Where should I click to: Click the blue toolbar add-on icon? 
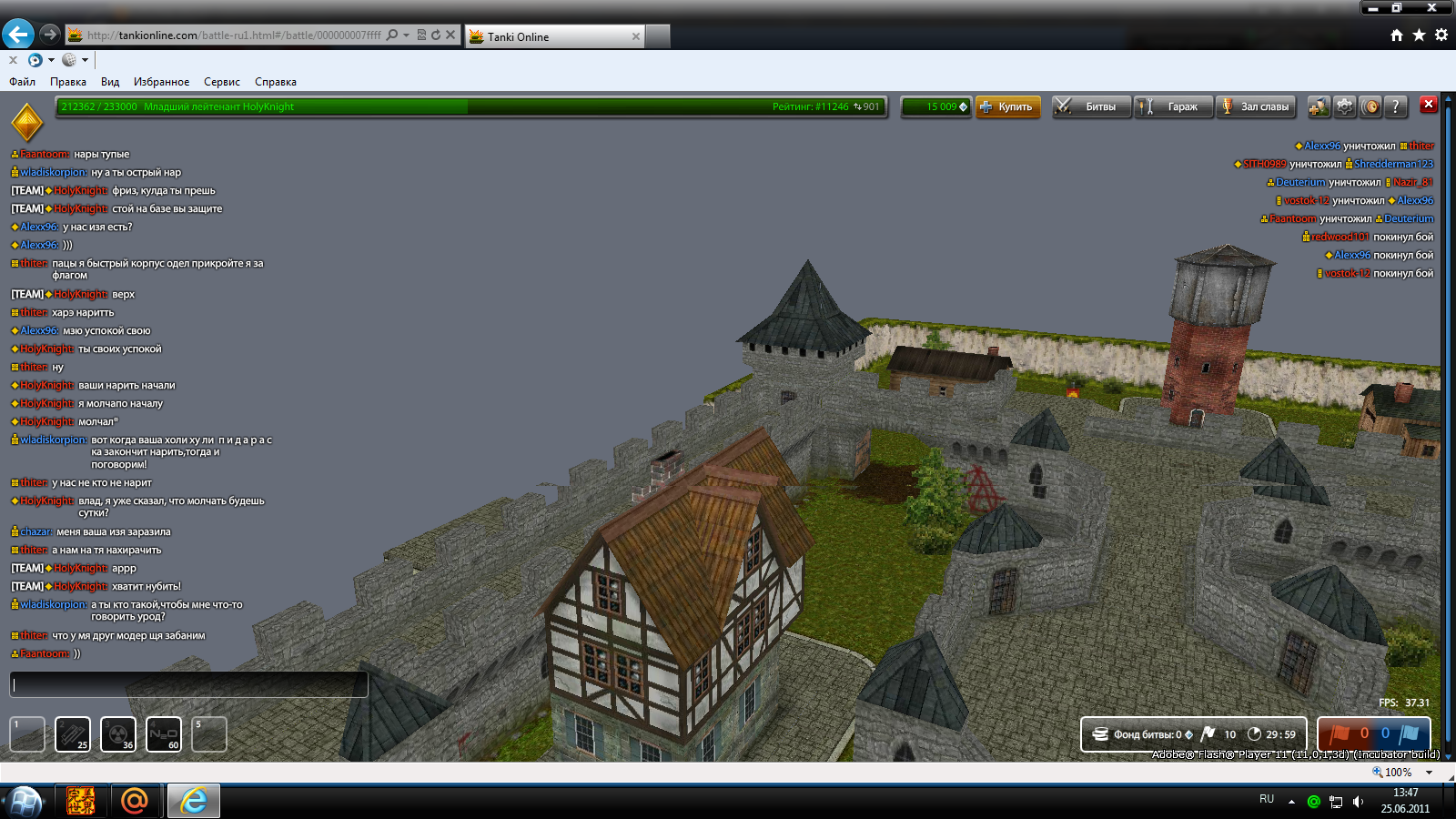35,60
